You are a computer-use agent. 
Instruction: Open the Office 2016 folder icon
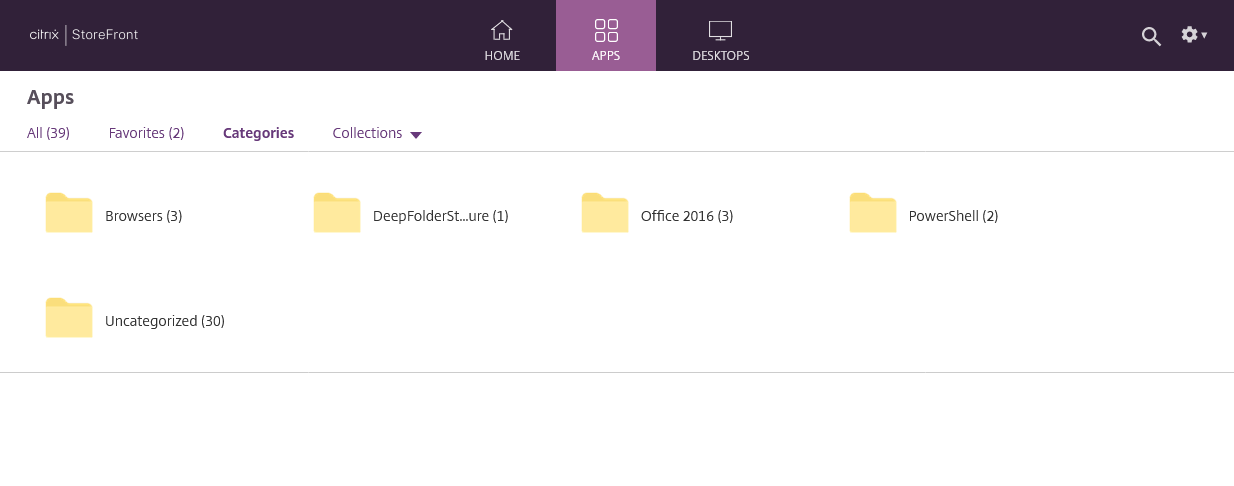[605, 213]
